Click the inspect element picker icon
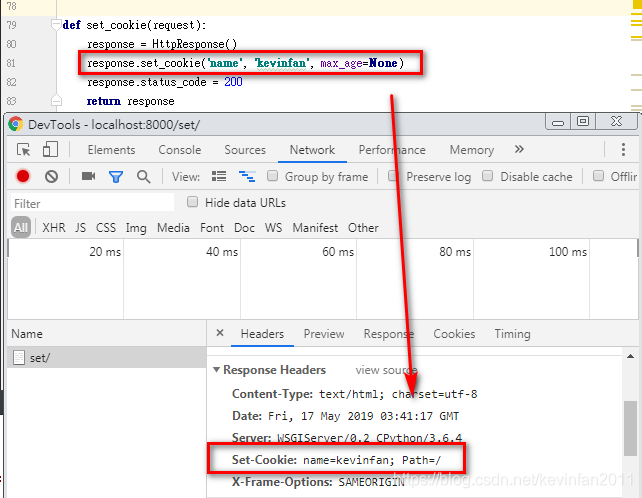 click(x=23, y=150)
